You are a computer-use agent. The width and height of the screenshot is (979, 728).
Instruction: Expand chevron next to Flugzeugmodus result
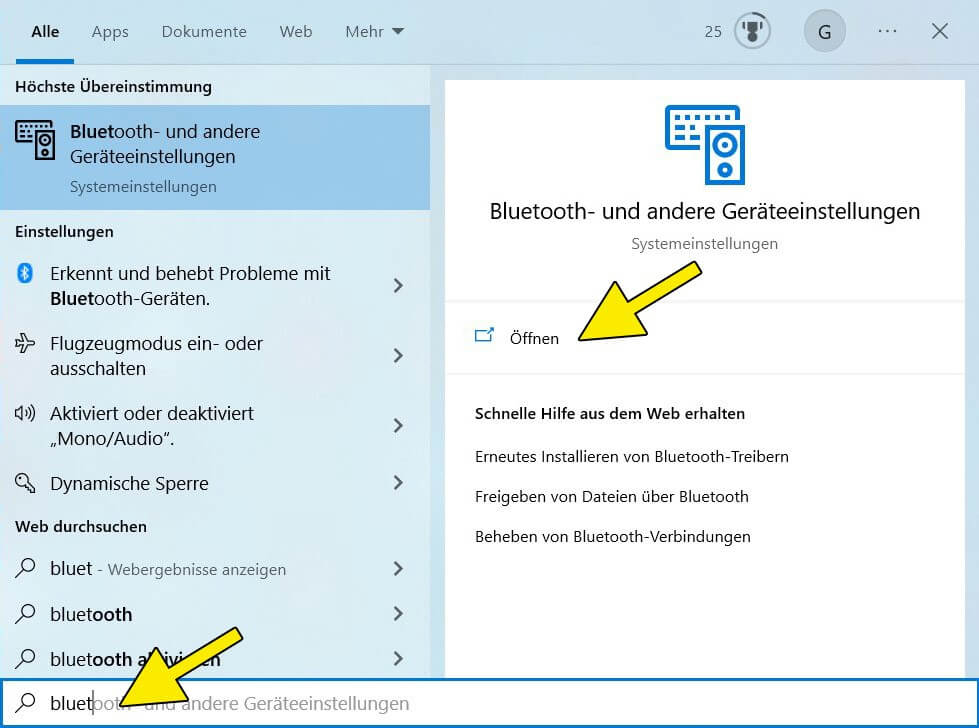pos(398,355)
